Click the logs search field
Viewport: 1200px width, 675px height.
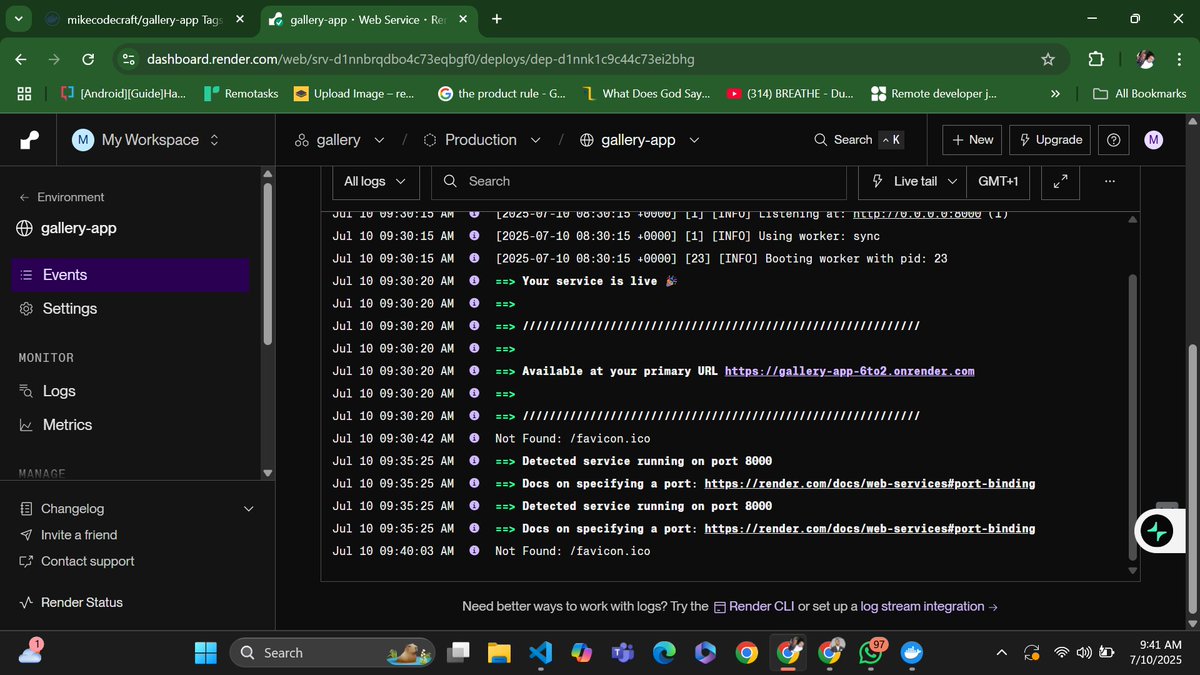click(638, 181)
